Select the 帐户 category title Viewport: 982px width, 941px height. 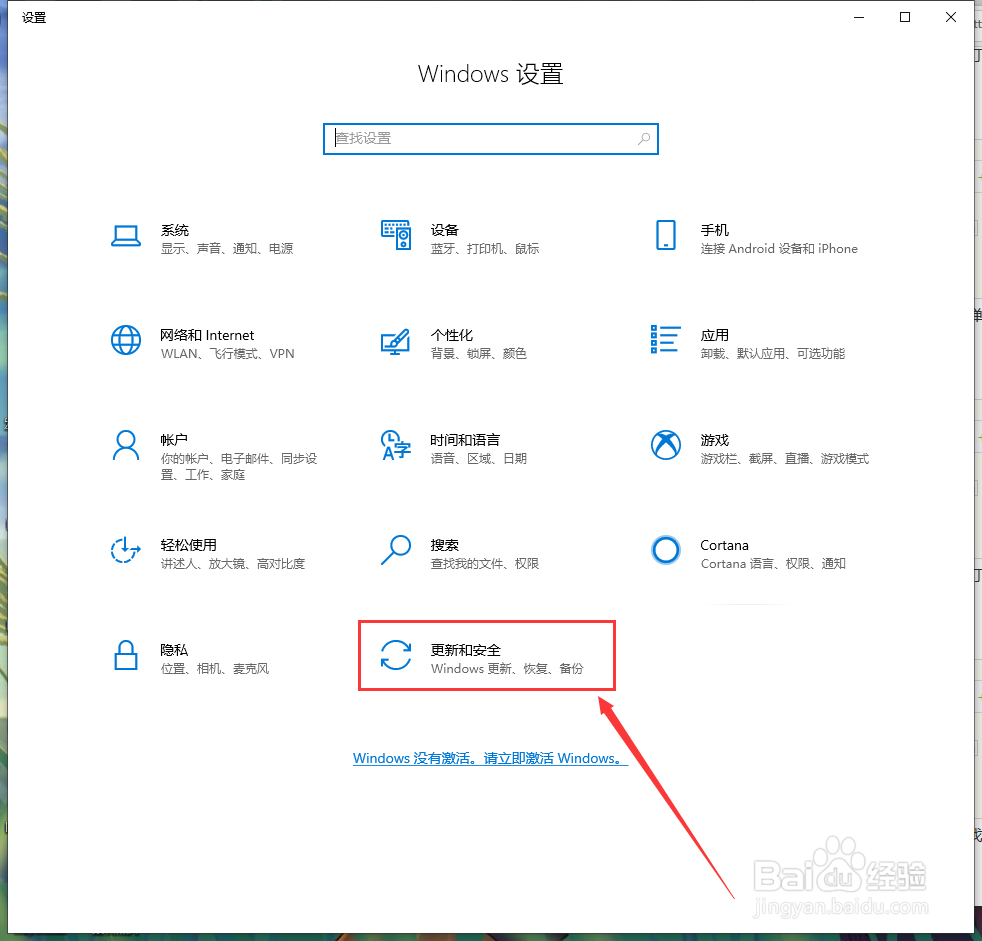(174, 440)
